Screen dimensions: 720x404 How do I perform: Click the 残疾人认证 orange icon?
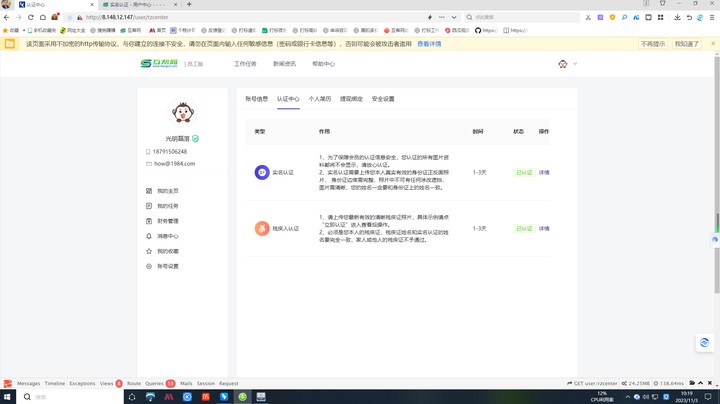pos(262,229)
